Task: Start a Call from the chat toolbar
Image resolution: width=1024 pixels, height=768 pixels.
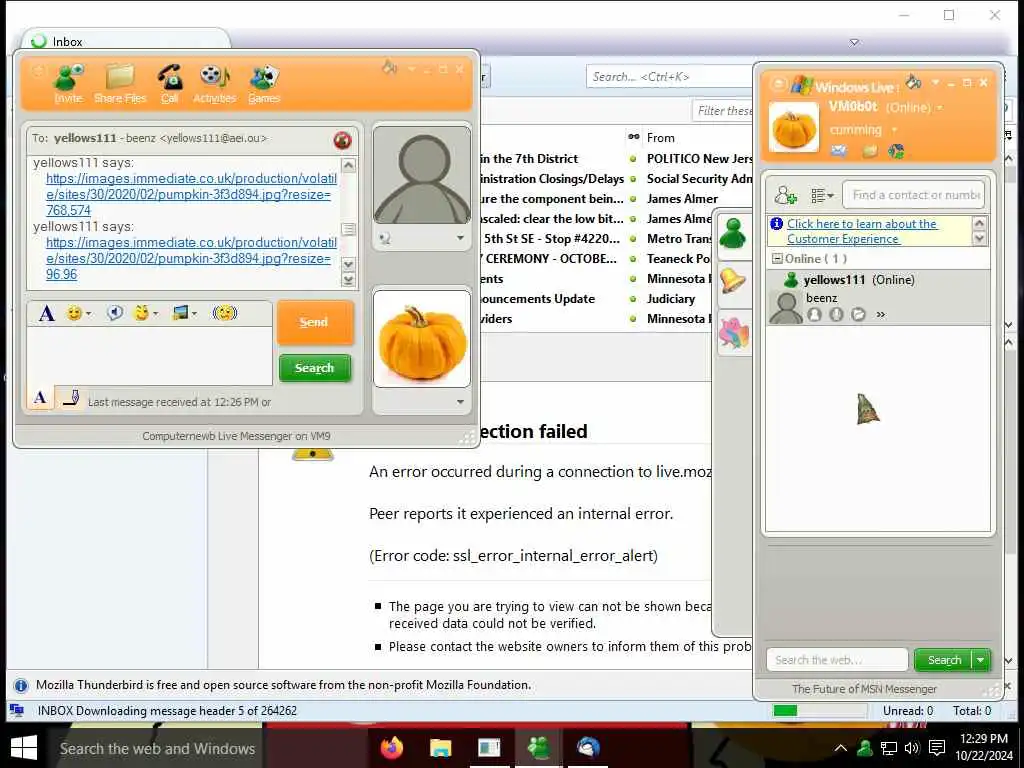Action: 170,84
